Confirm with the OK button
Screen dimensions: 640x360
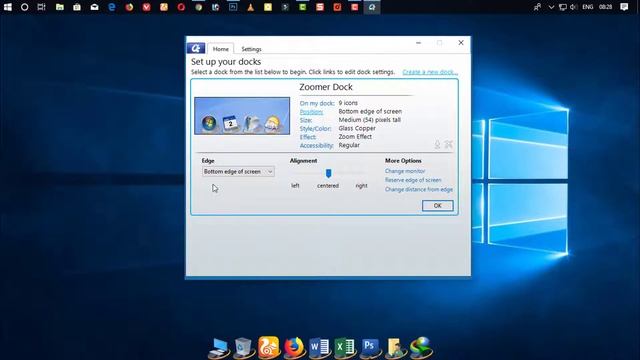click(x=438, y=206)
